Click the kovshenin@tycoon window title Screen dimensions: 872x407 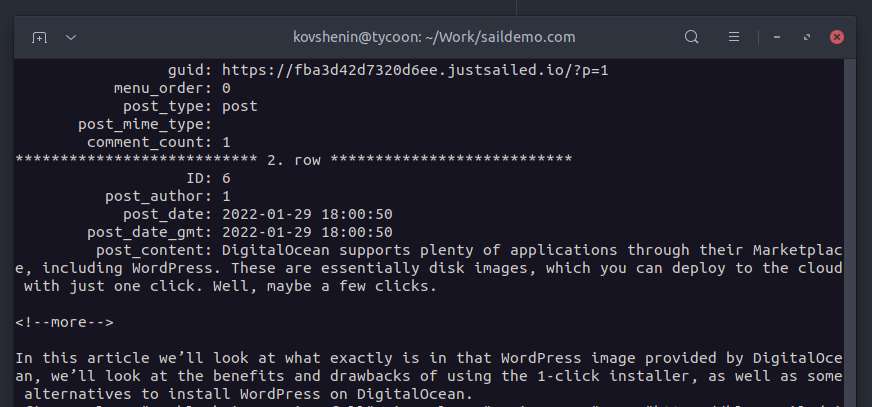tap(434, 37)
